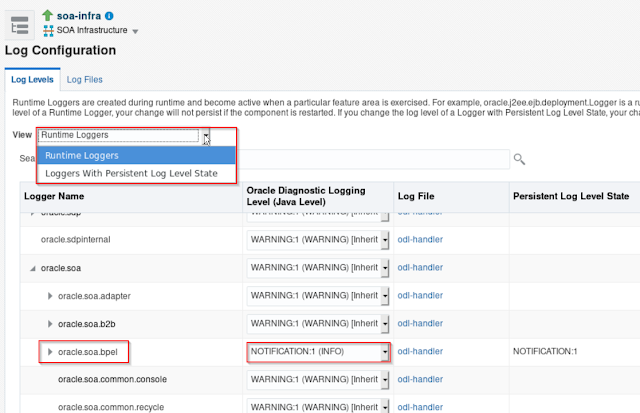Expand the oracle.soa.adapter node
The height and width of the screenshot is (413, 640).
[50, 296]
